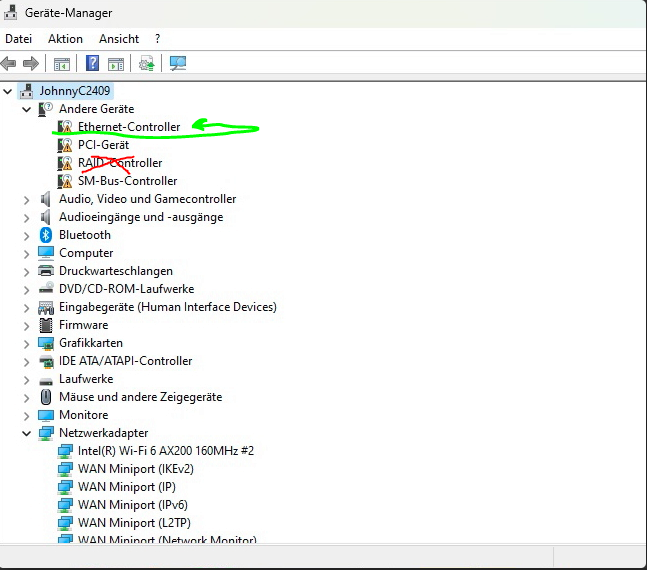Select WAN Miniport (IKEv2)
This screenshot has height=570, width=647.
136,469
